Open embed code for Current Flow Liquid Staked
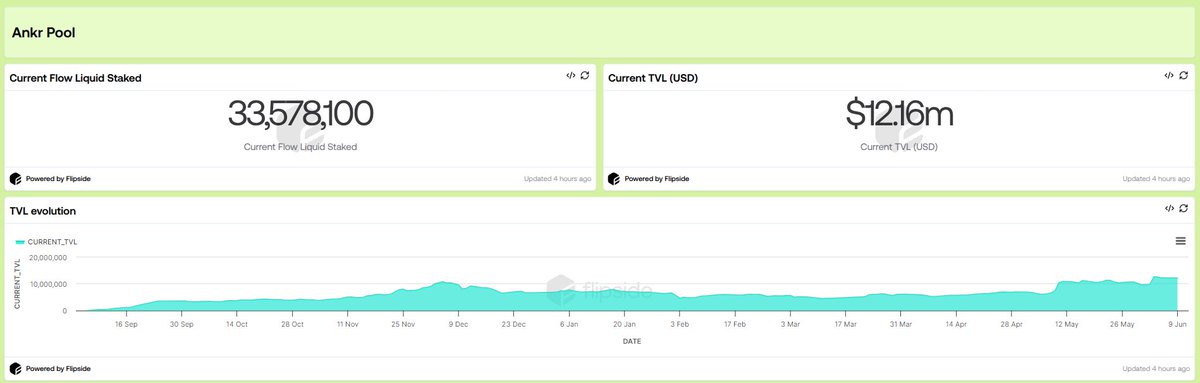The width and height of the screenshot is (1200, 383). pyautogui.click(x=570, y=75)
